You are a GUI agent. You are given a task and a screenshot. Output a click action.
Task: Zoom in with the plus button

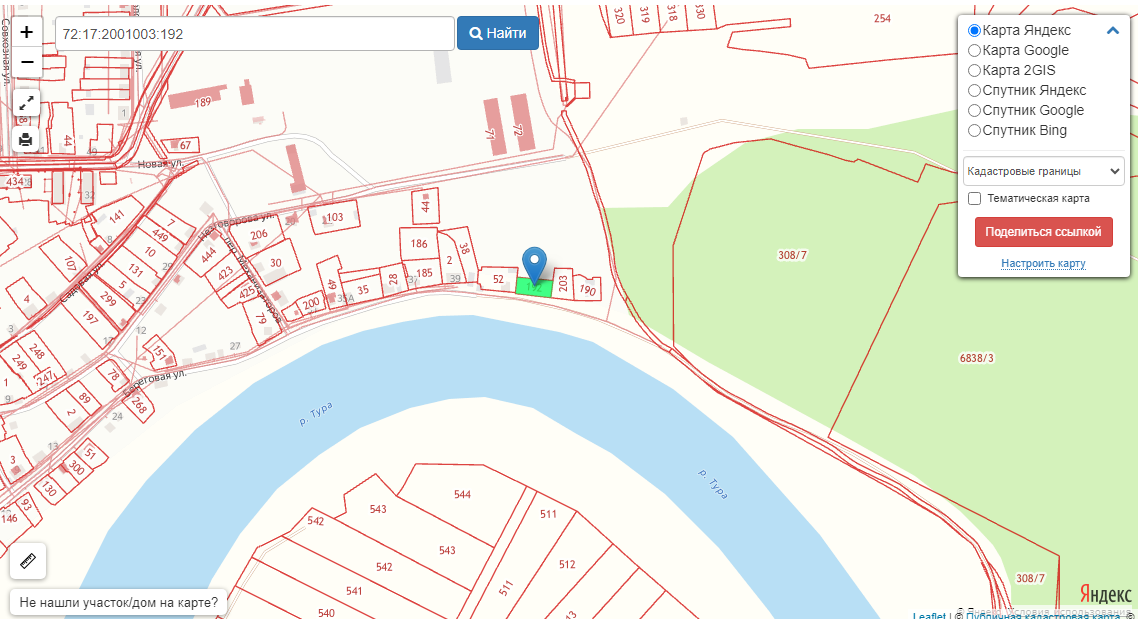[x=27, y=33]
